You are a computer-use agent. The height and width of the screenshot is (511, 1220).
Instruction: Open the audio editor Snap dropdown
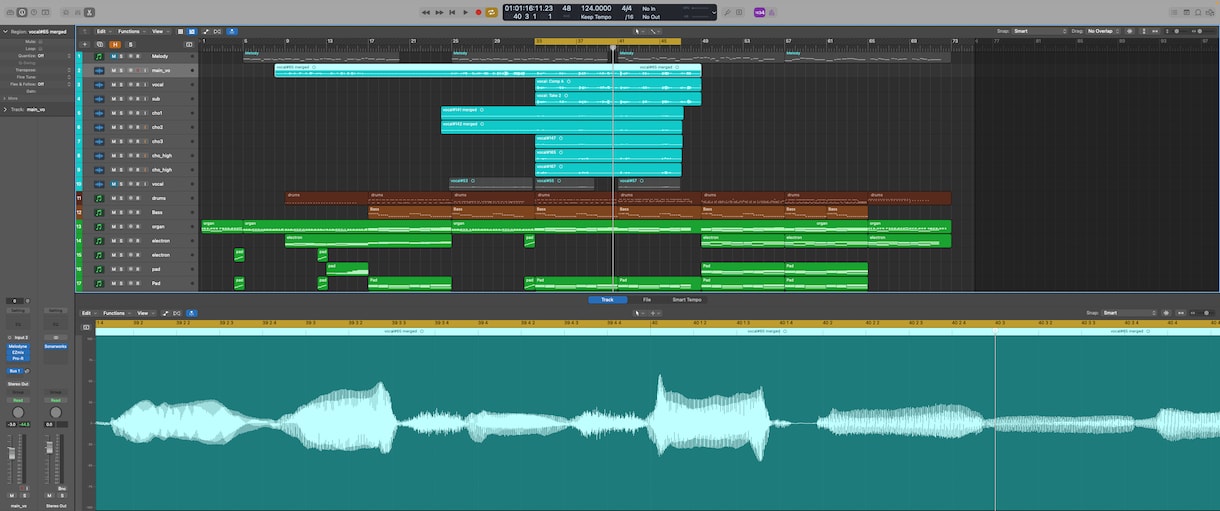[x=1129, y=313]
